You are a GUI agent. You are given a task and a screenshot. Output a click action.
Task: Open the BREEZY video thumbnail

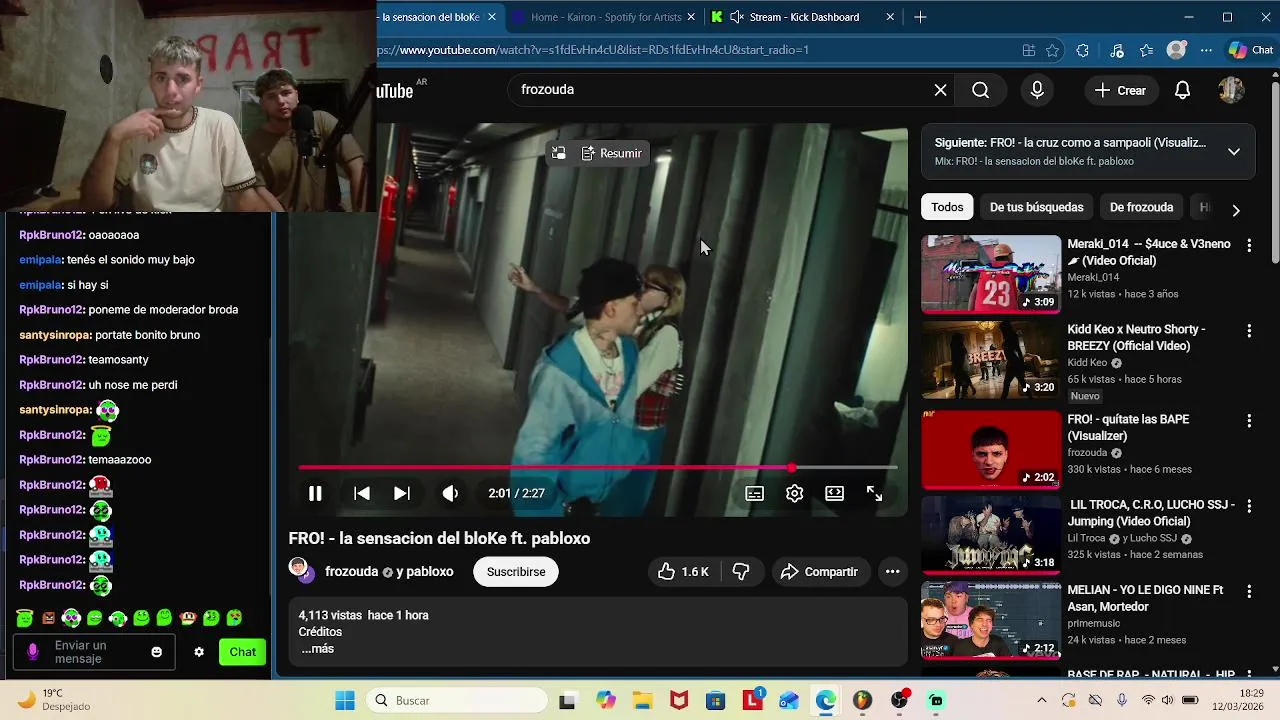991,360
